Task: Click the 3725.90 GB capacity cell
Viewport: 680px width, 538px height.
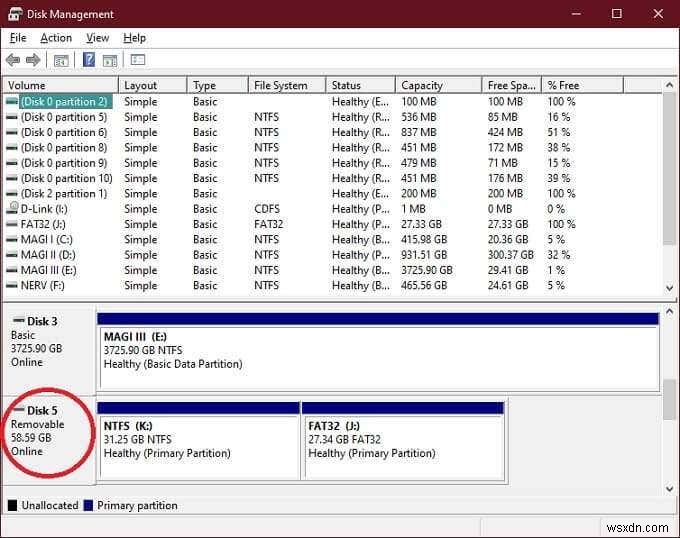Action: coord(426,270)
